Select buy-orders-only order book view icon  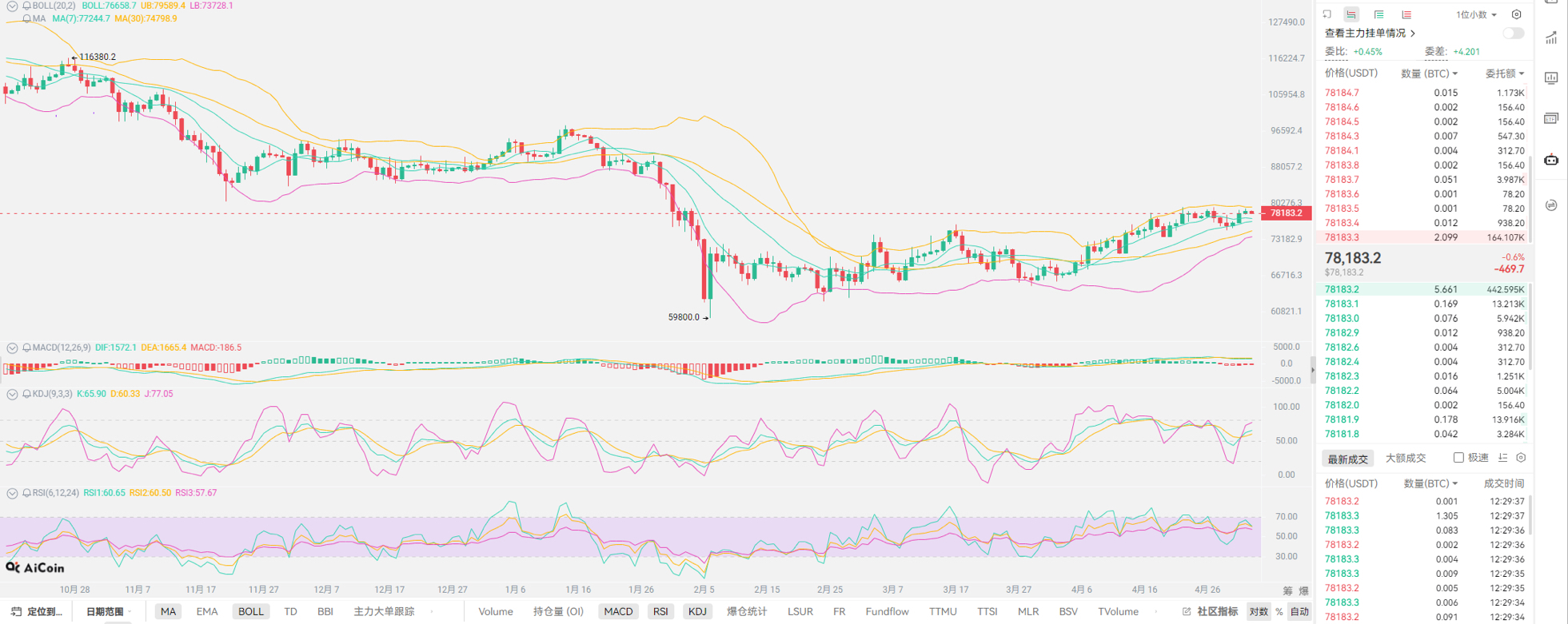[x=1379, y=14]
